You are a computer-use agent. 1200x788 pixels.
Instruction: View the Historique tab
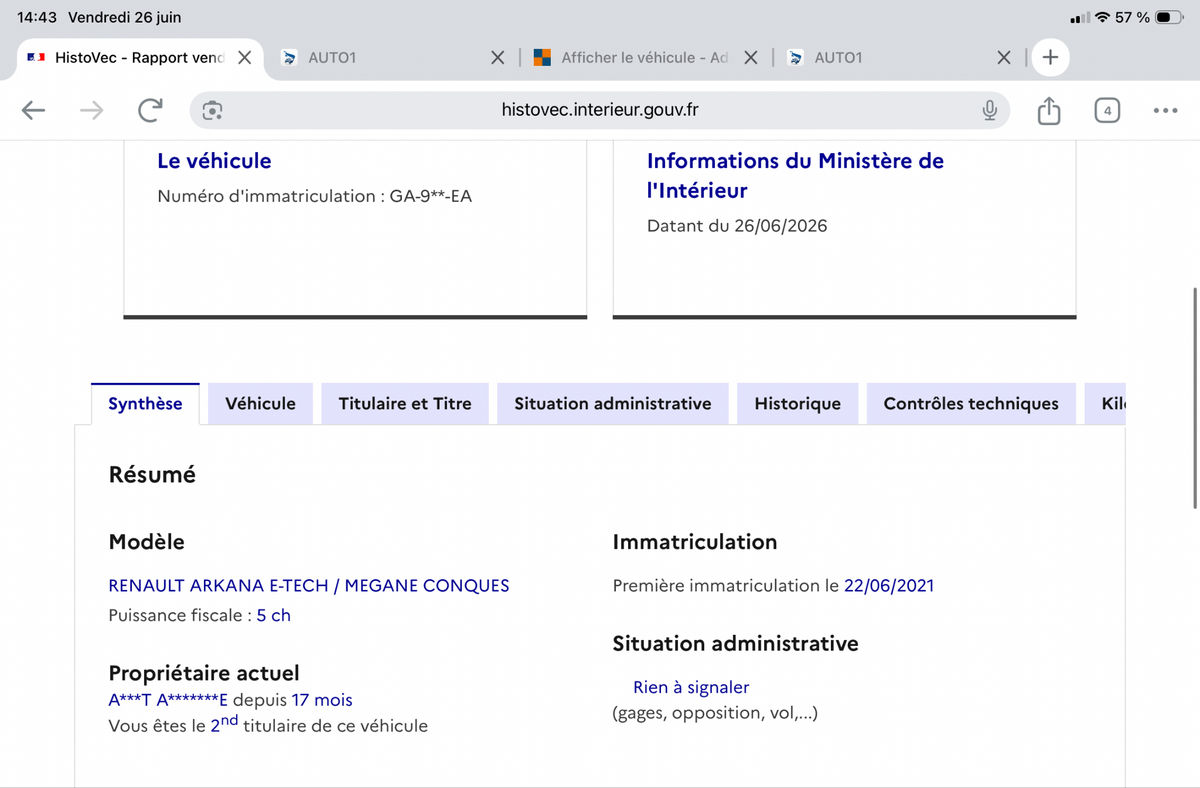point(798,404)
